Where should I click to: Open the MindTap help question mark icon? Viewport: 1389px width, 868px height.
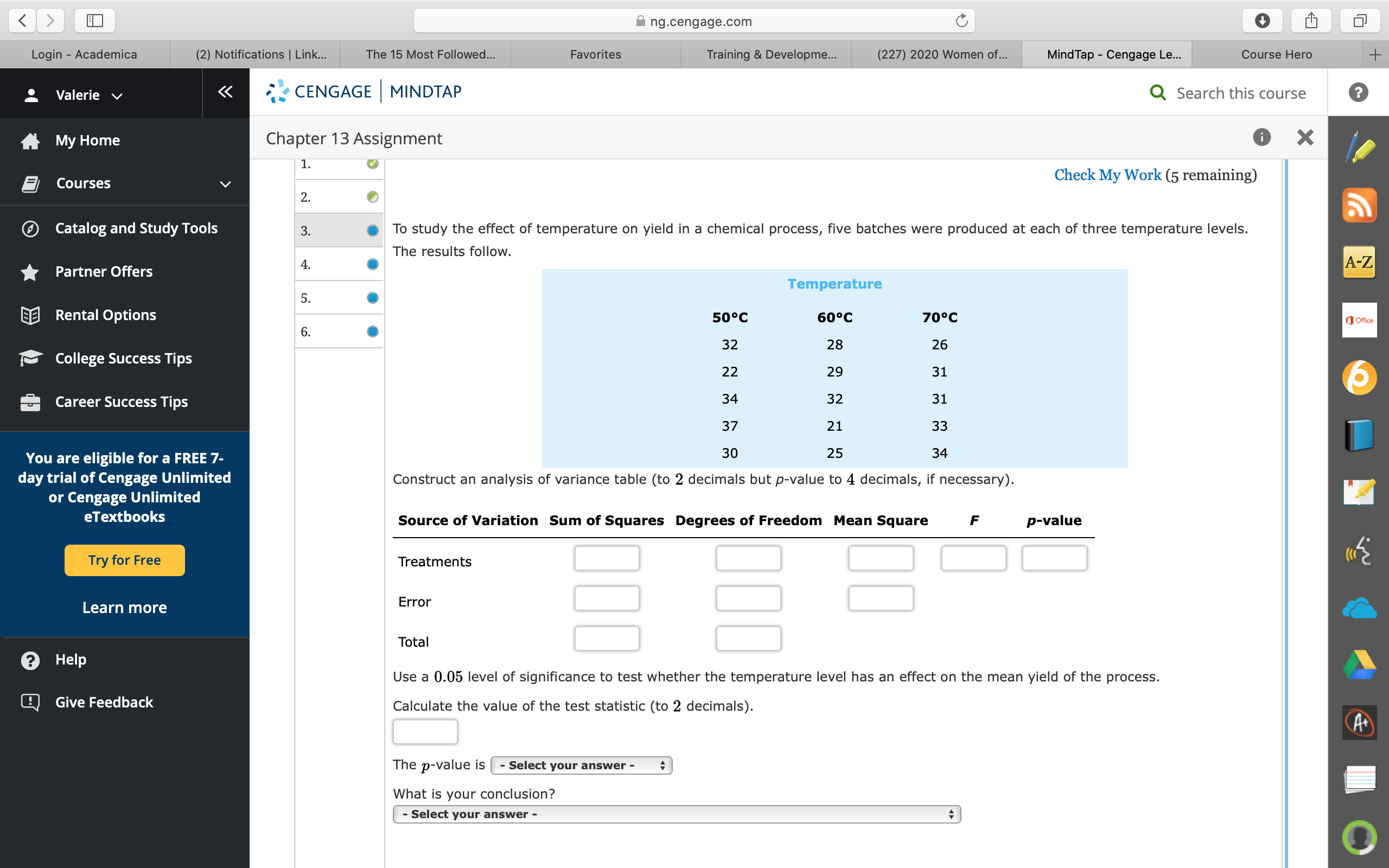pos(1358,92)
